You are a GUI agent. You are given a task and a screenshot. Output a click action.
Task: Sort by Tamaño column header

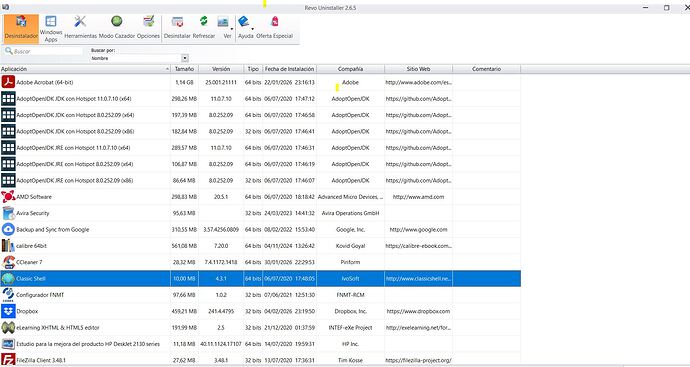[x=184, y=69]
